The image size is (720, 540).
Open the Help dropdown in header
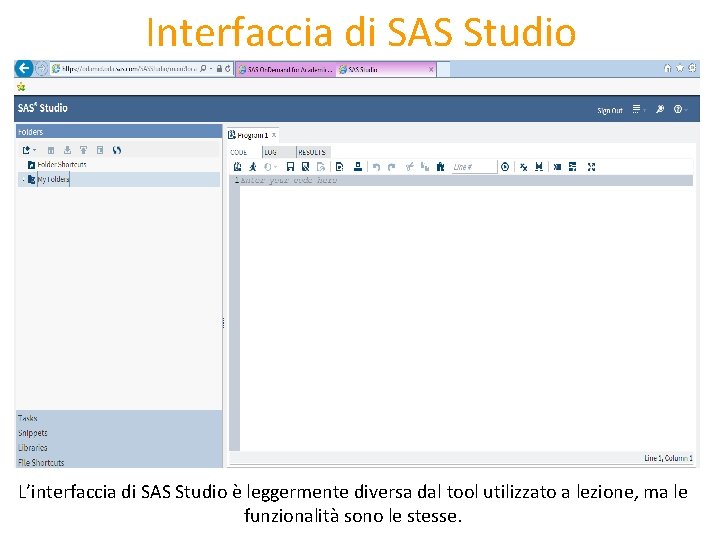681,109
